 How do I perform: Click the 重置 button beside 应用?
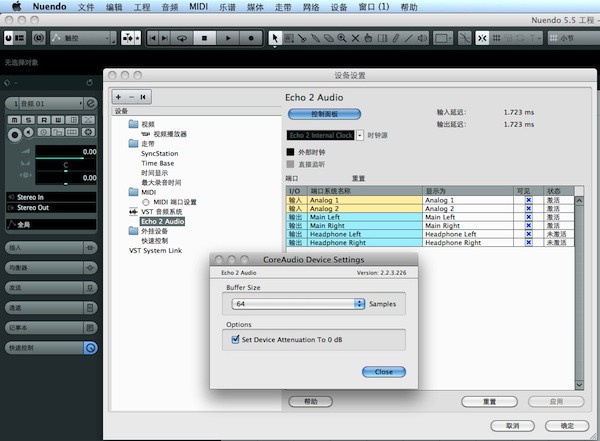point(489,402)
